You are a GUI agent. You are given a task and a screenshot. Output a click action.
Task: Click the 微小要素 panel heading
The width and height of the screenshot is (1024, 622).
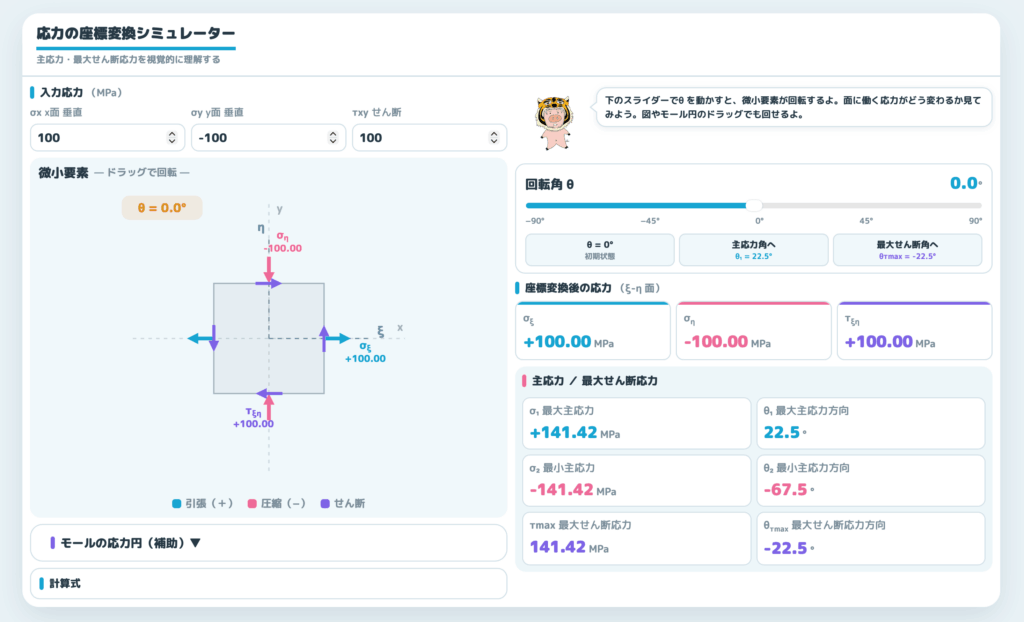(x=63, y=173)
